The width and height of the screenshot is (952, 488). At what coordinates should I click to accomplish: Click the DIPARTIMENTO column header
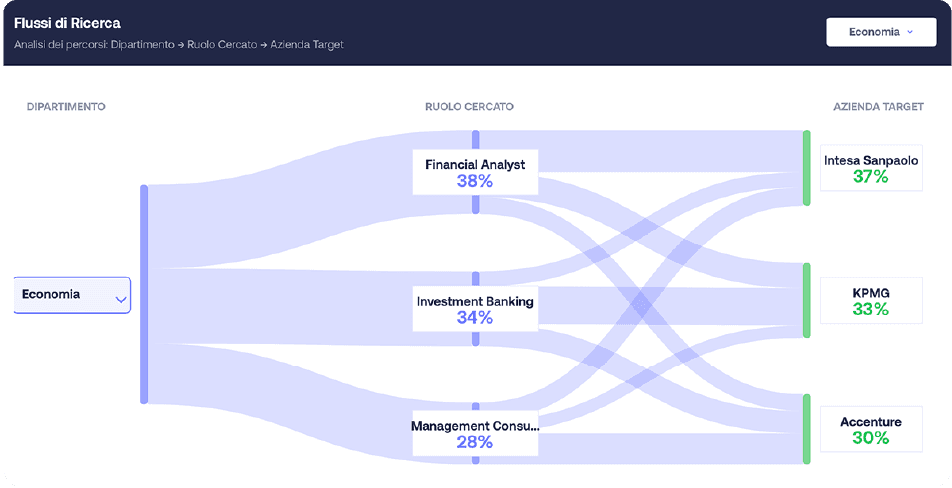(x=66, y=106)
